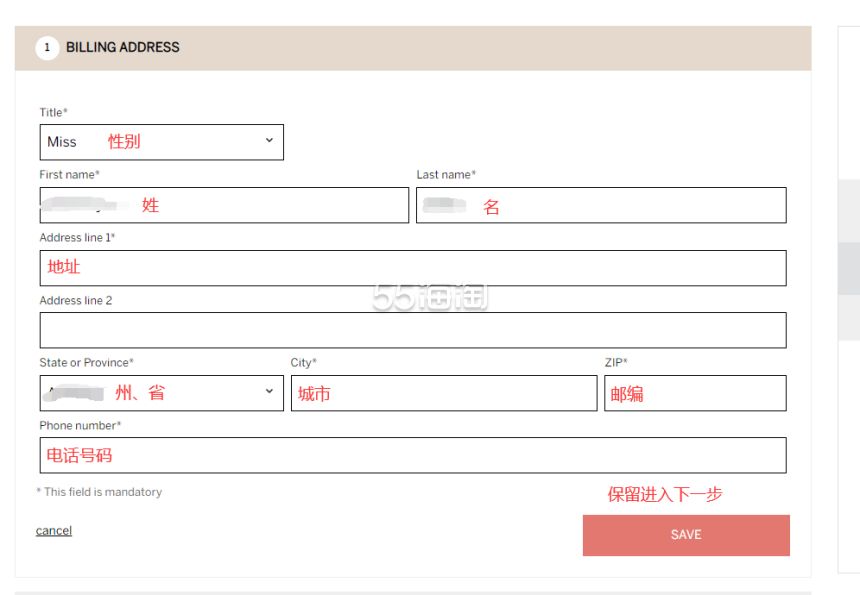Focus the Phone number field
This screenshot has width=860, height=595.
(413, 455)
